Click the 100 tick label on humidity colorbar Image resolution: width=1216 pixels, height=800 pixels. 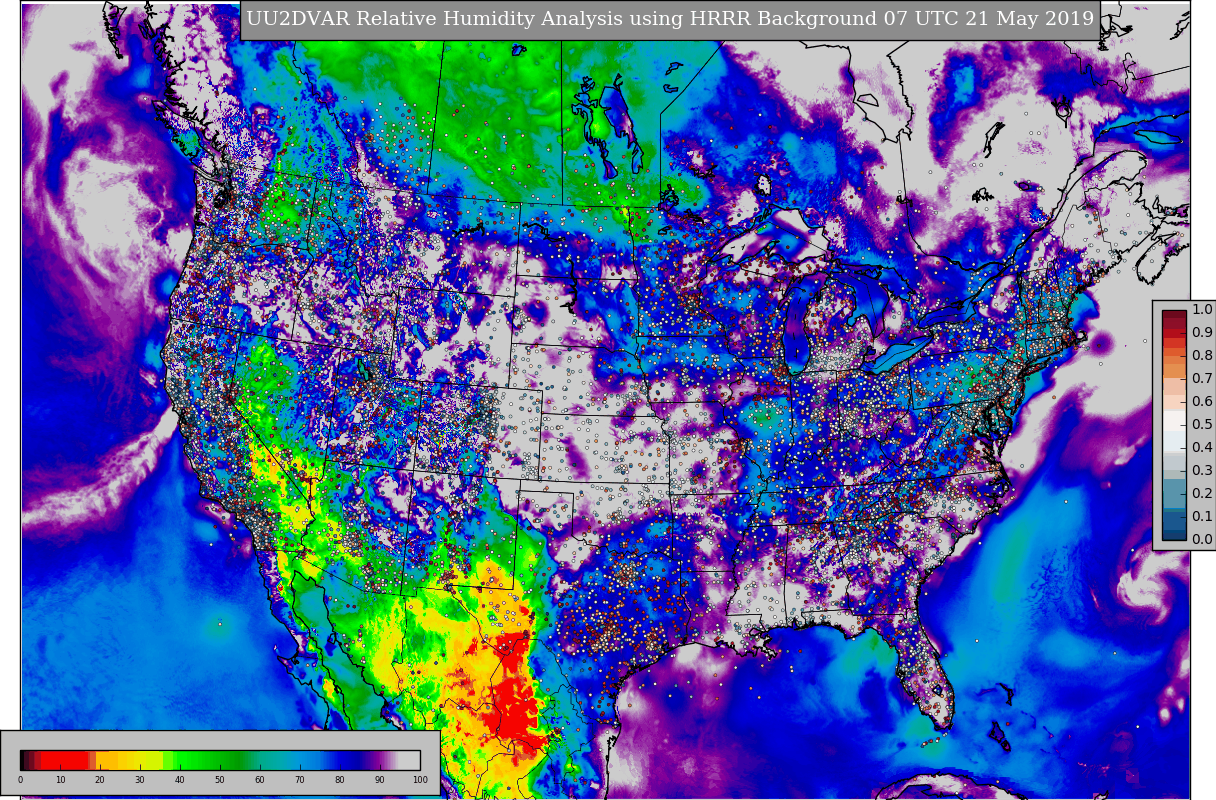(x=420, y=780)
